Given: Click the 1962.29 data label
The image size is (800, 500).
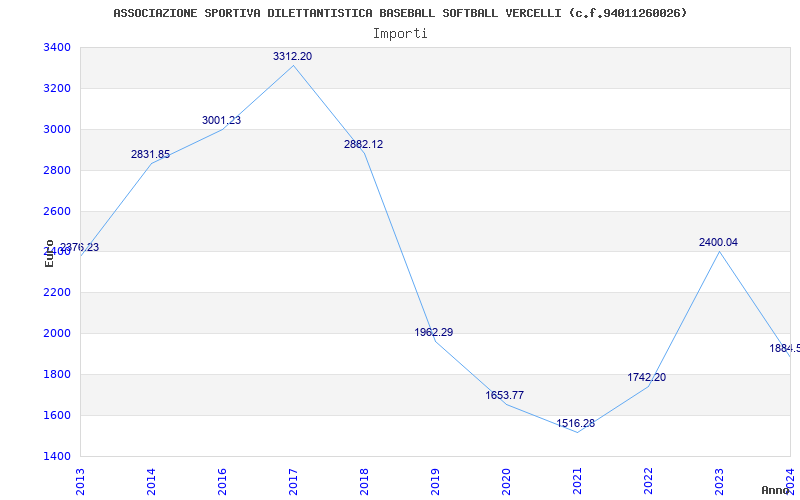Looking at the screenshot, I should [434, 333].
